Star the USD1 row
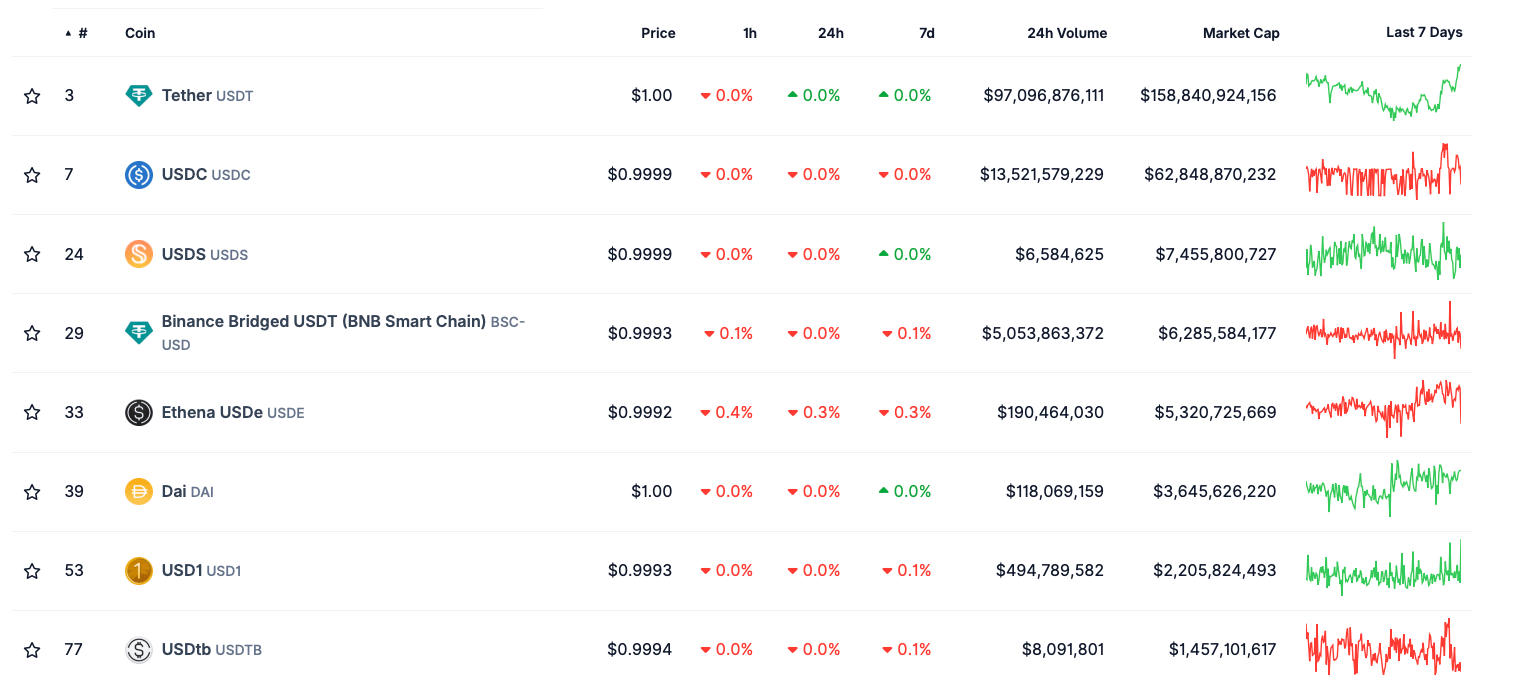The height and width of the screenshot is (685, 1523). click(x=32, y=571)
